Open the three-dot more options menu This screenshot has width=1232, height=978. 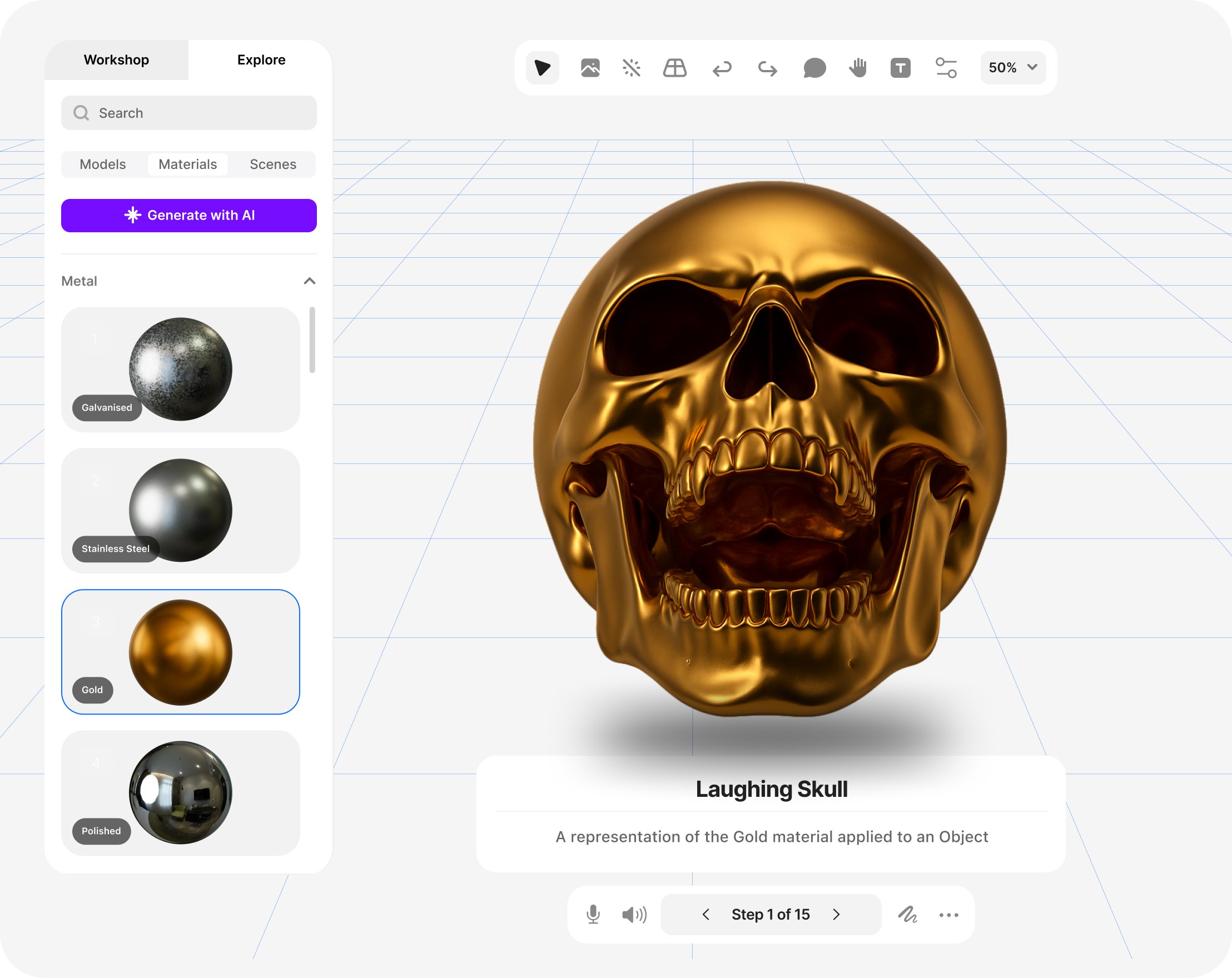pos(948,915)
